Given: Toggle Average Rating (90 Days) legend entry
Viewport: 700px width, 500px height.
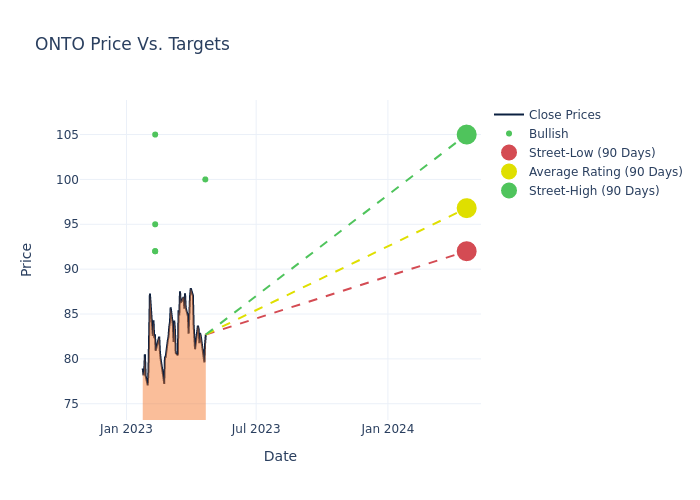Looking at the screenshot, I should tap(605, 172).
